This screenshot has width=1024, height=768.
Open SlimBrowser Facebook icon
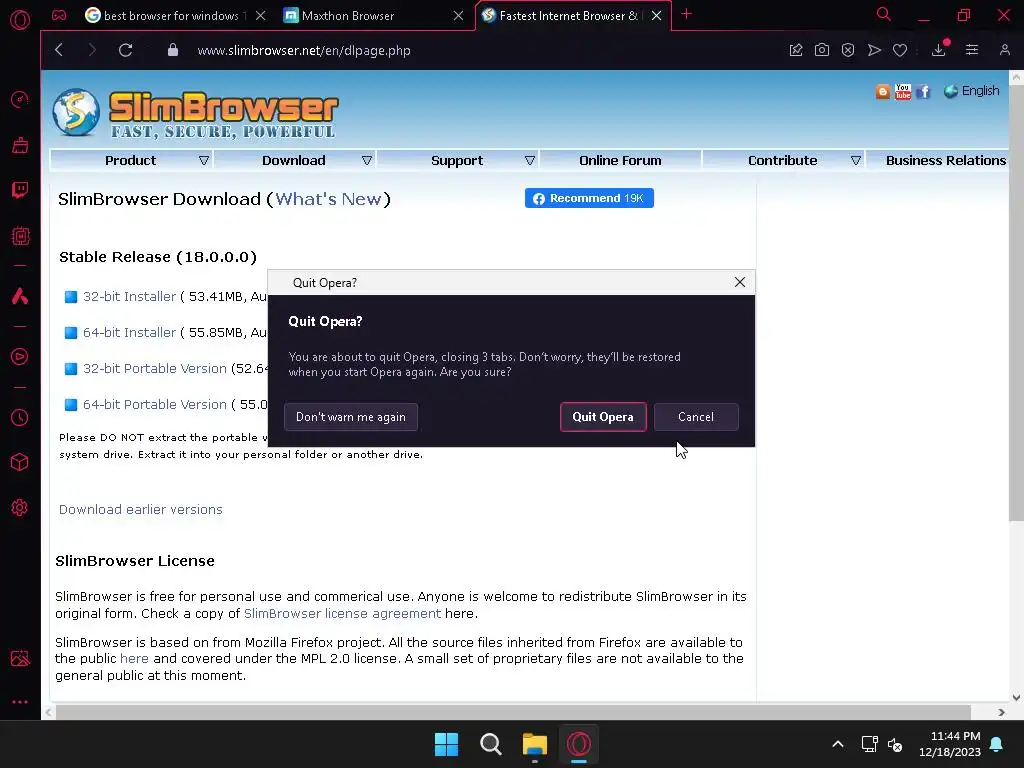click(923, 91)
